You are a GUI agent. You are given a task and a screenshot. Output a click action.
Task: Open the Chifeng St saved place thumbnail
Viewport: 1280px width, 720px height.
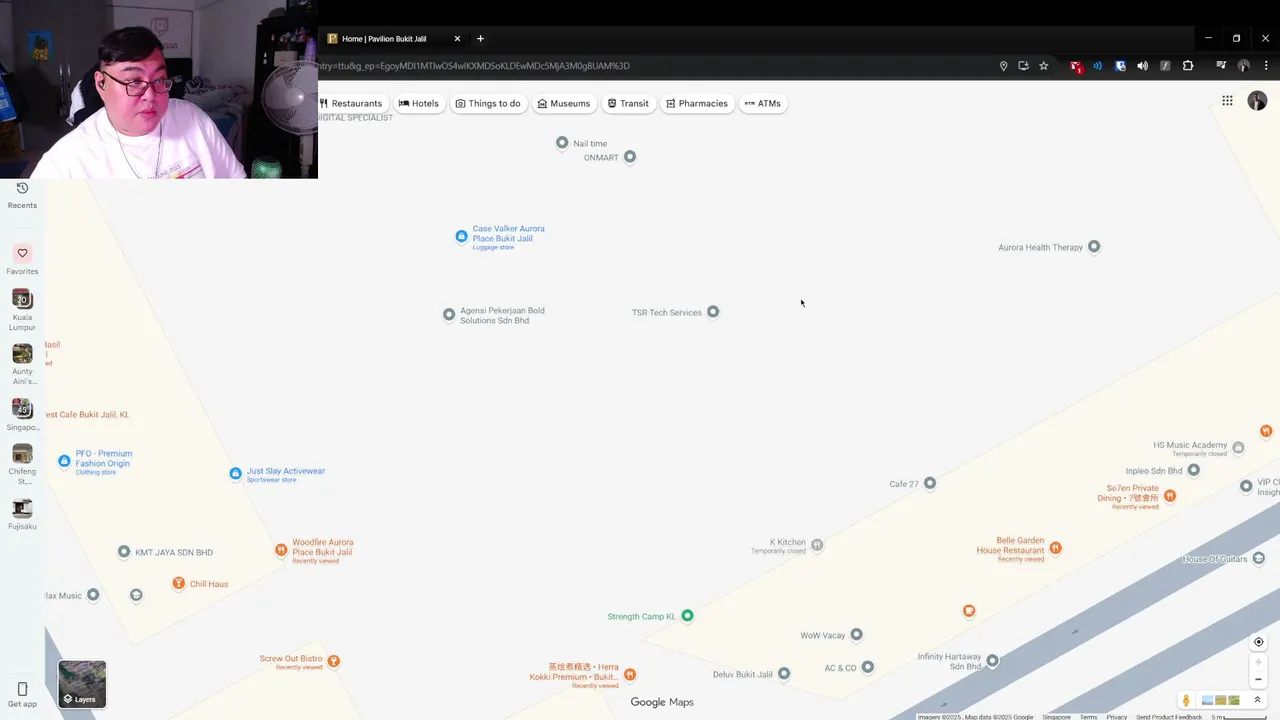point(22,453)
